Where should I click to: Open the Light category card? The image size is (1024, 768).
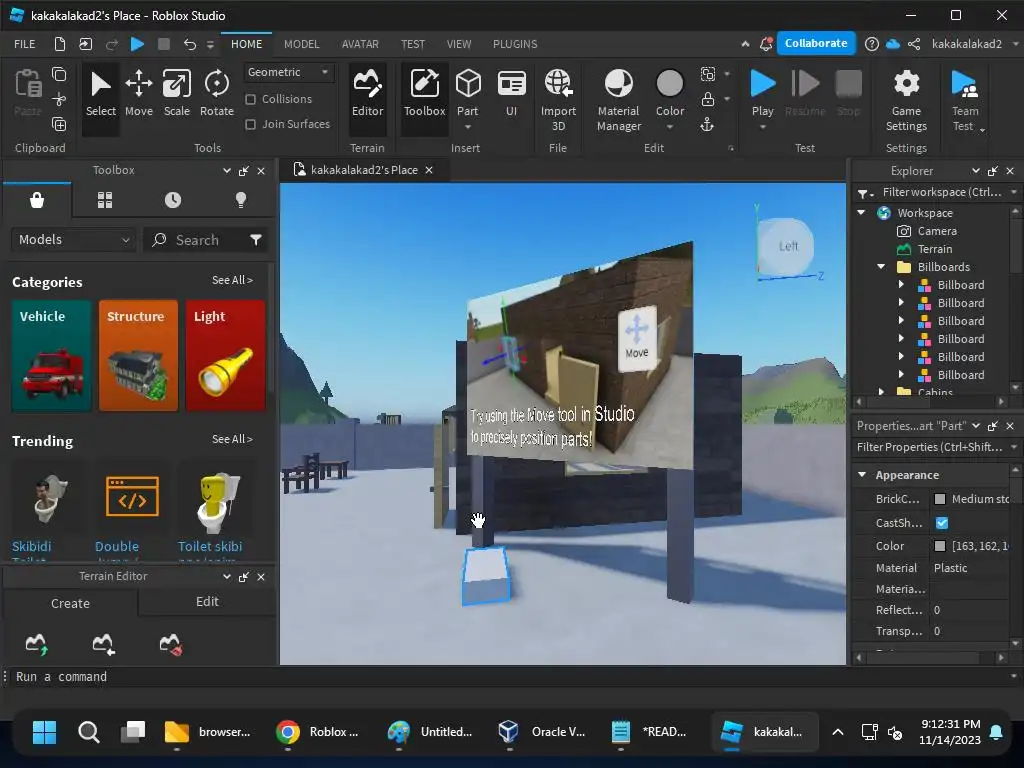[x=225, y=355]
